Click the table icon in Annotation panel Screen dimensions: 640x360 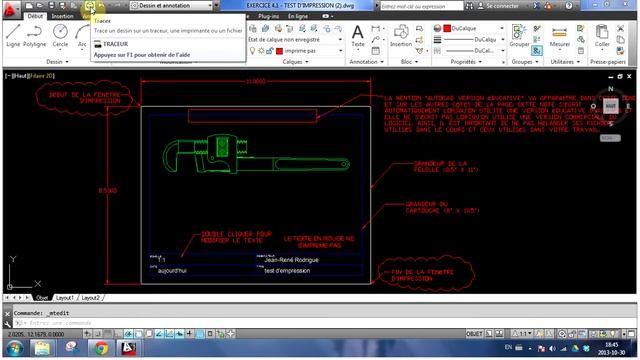click(x=376, y=51)
